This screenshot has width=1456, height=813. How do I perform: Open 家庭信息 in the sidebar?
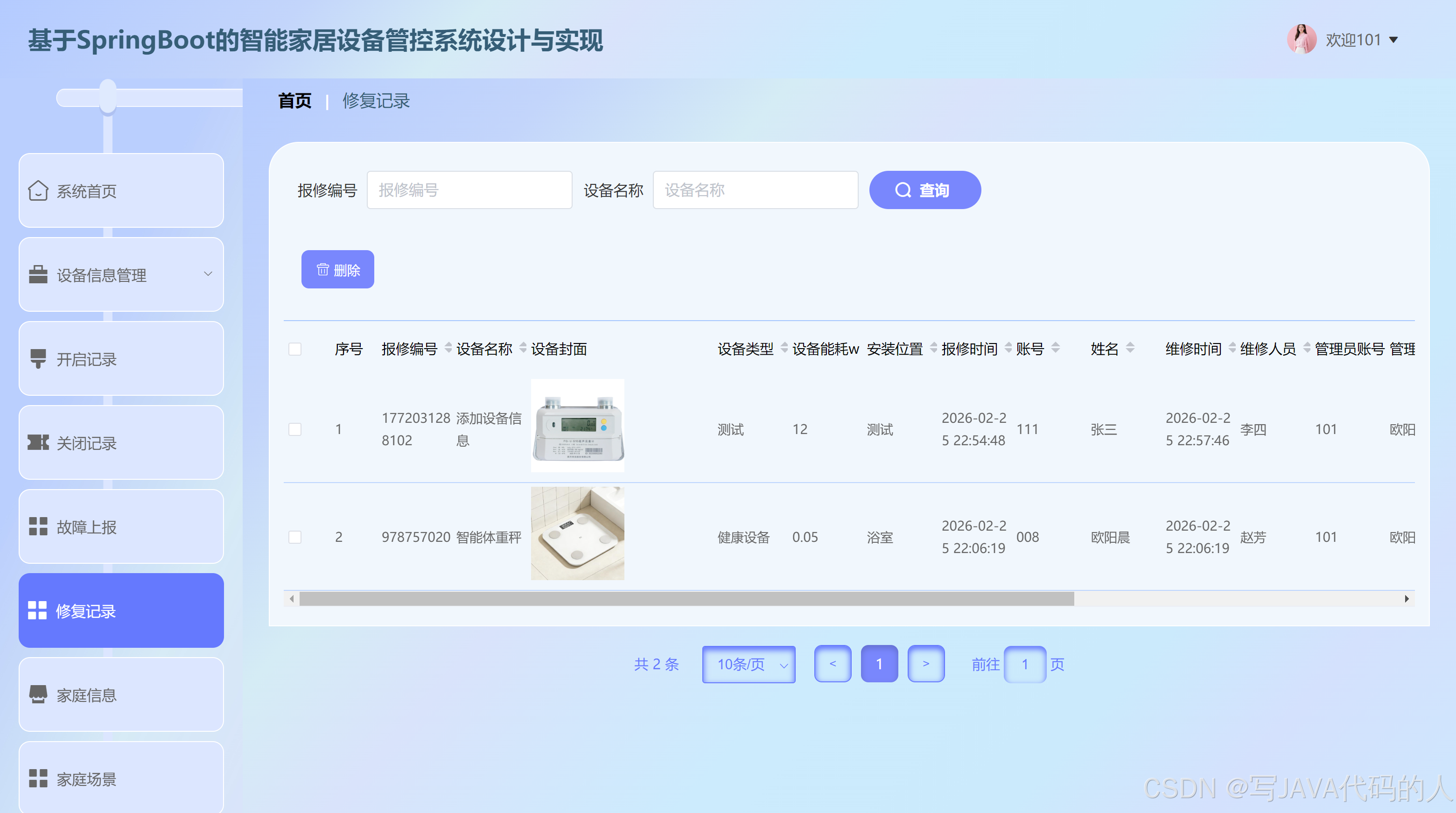[121, 694]
